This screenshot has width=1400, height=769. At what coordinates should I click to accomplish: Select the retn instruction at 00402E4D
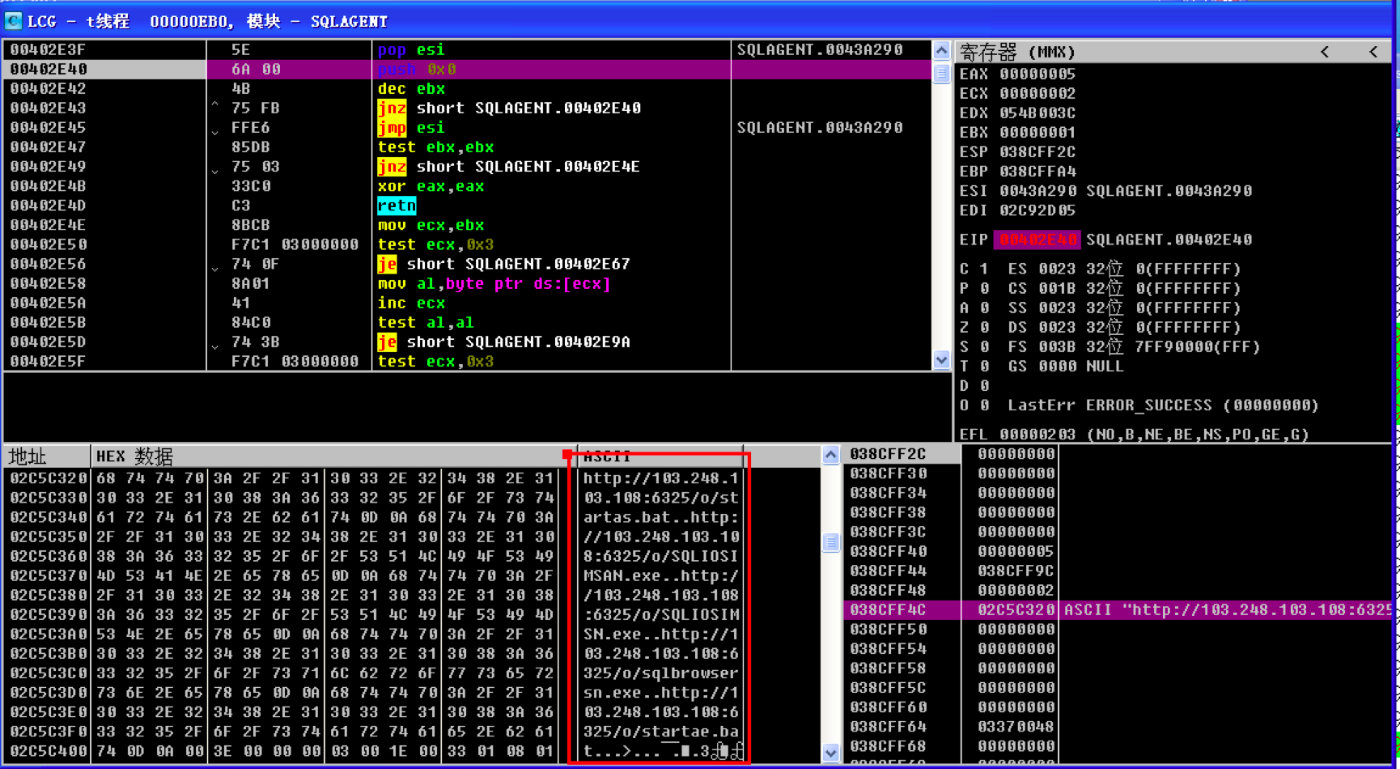[x=396, y=206]
